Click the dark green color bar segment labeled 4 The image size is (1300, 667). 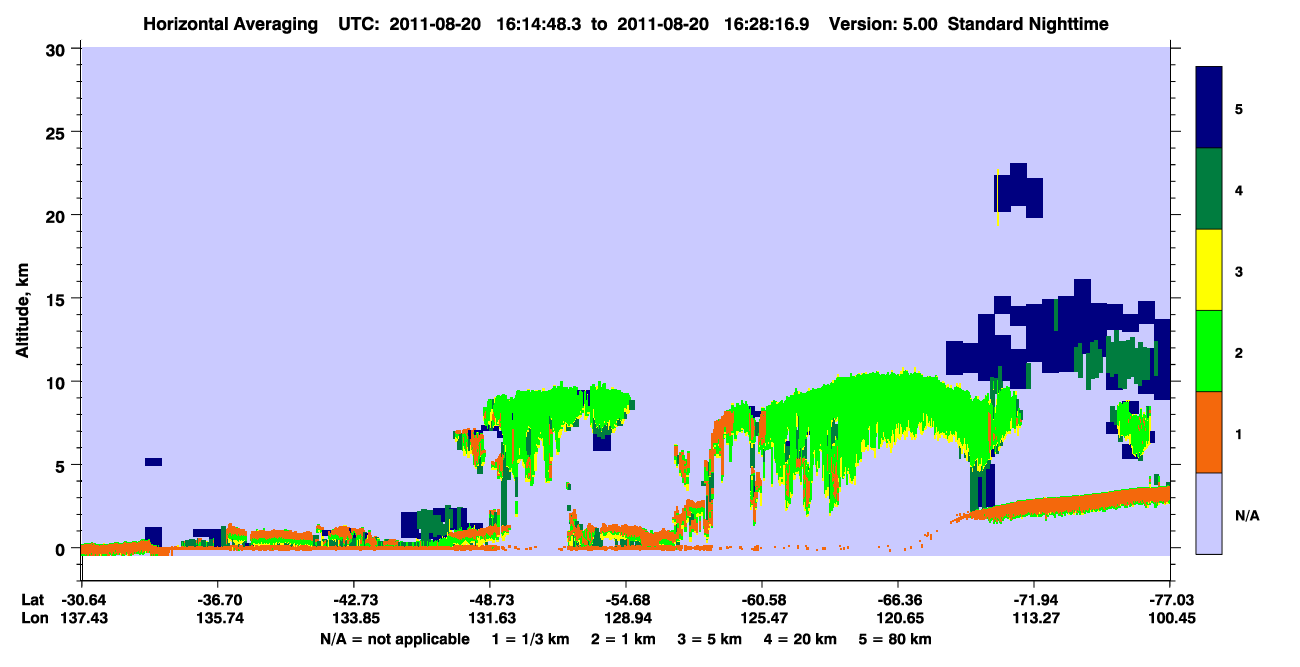1209,189
